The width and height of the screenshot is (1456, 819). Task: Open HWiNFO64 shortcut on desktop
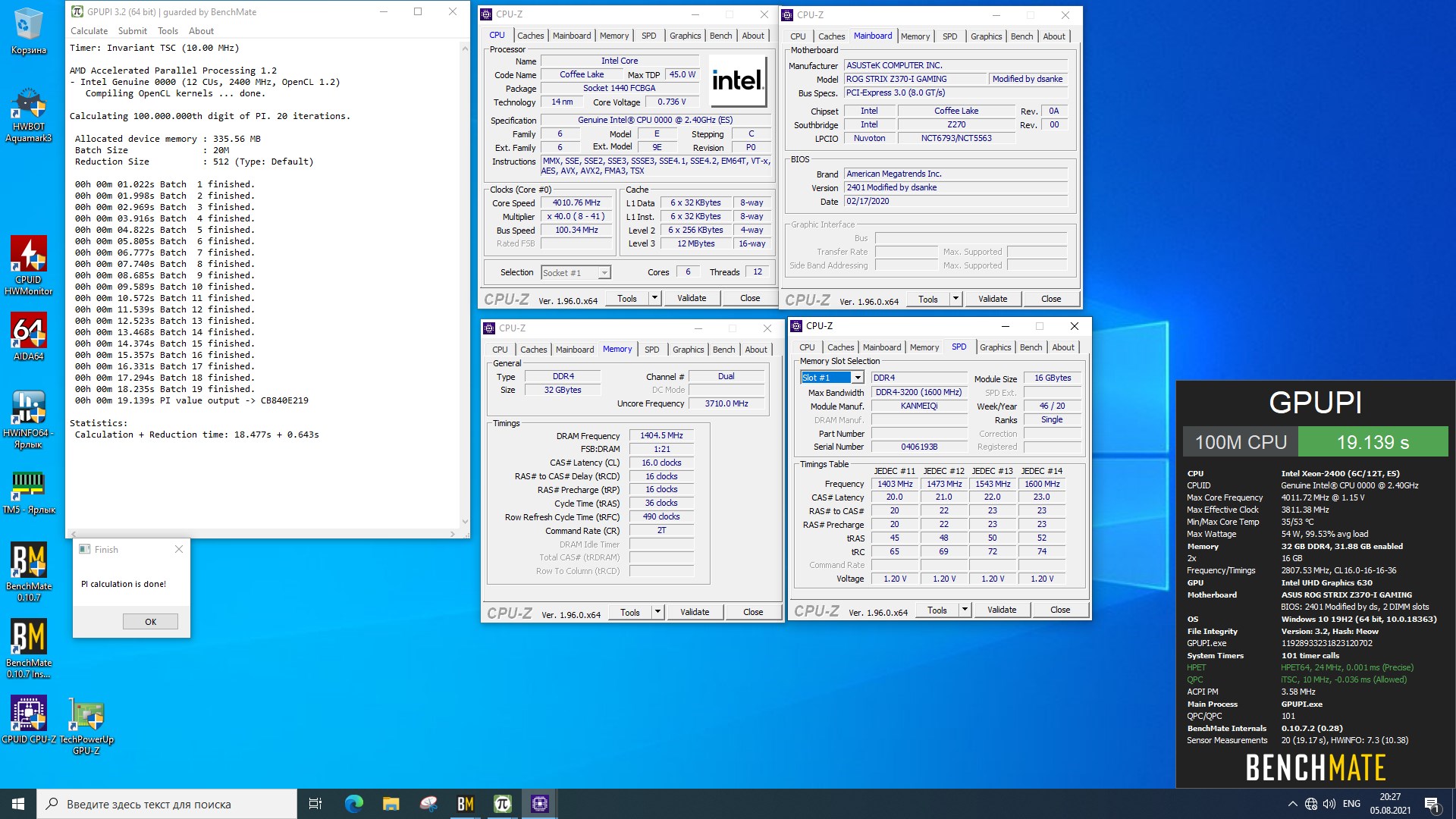[x=28, y=419]
